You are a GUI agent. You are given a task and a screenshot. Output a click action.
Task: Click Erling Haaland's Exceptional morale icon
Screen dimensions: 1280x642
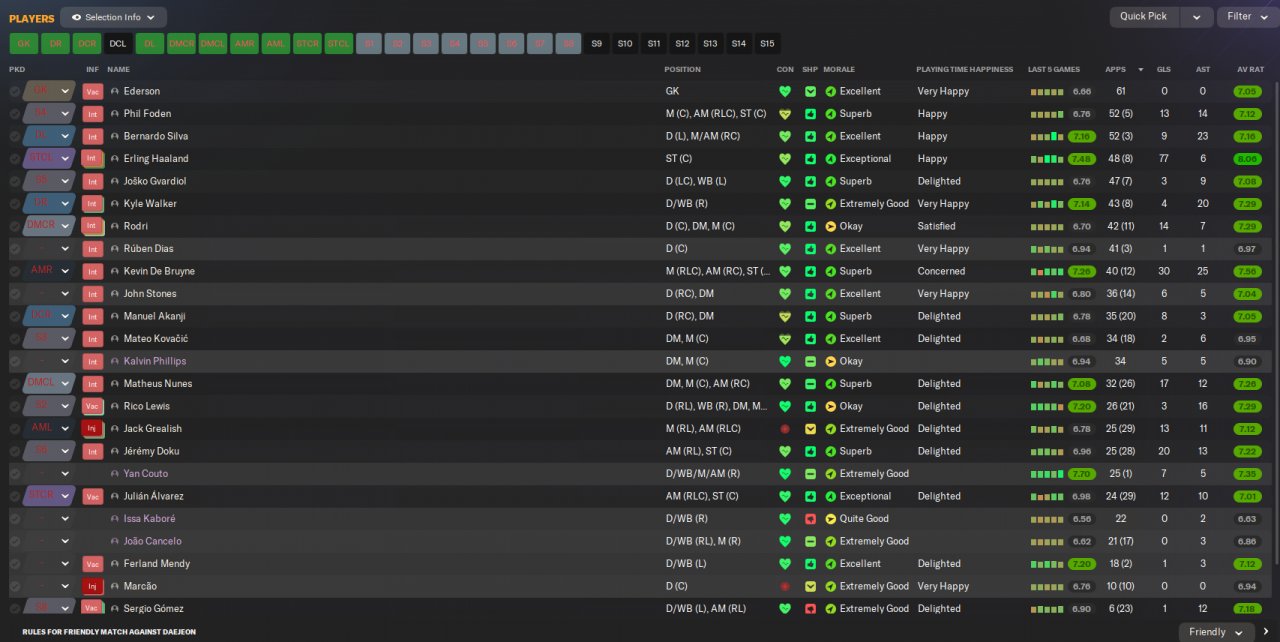tap(830, 159)
